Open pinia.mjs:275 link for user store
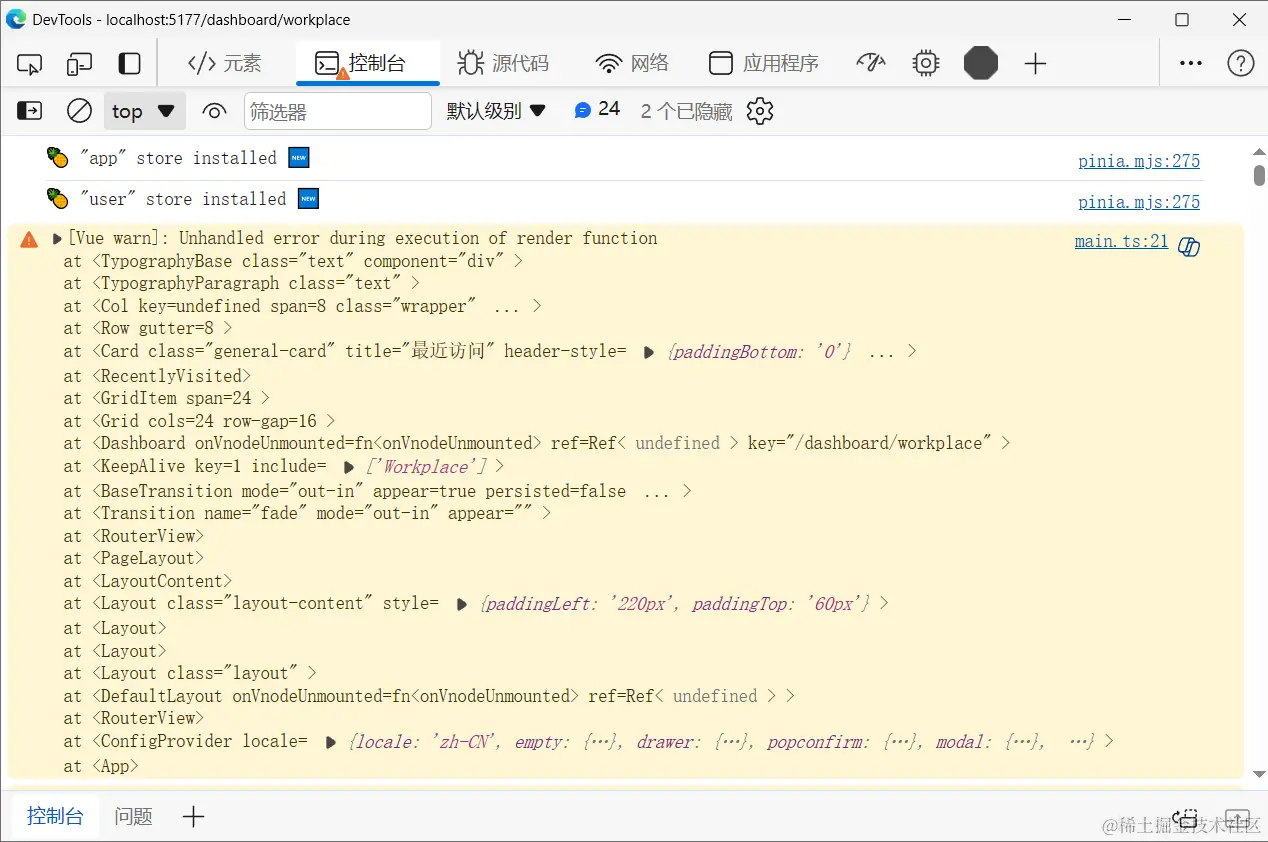This screenshot has height=842, width=1268. tap(1139, 202)
